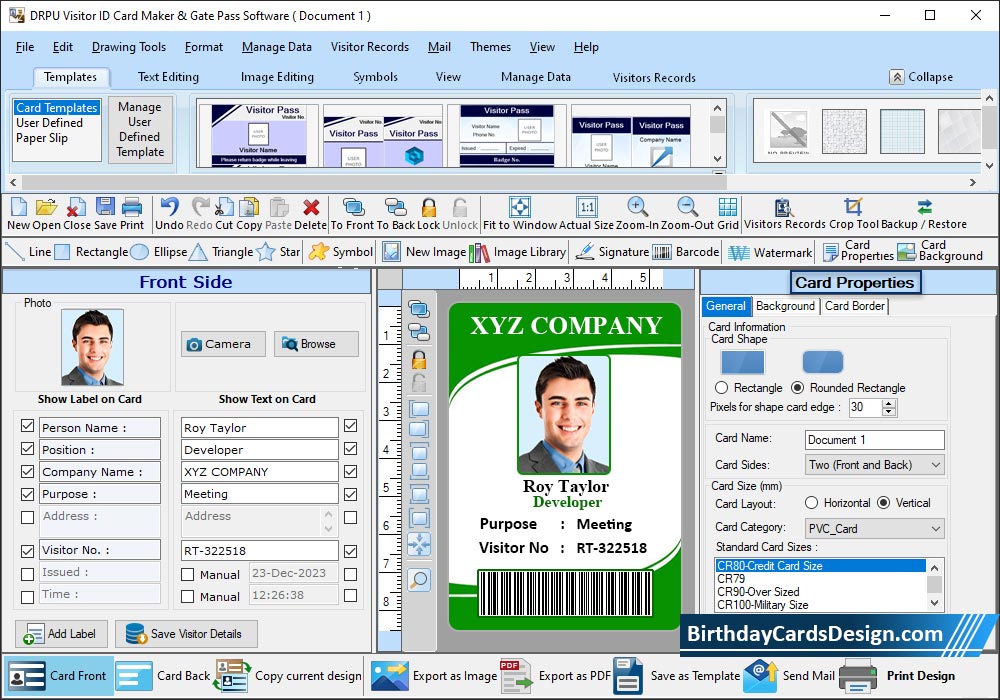Bring object To Front

tap(354, 207)
